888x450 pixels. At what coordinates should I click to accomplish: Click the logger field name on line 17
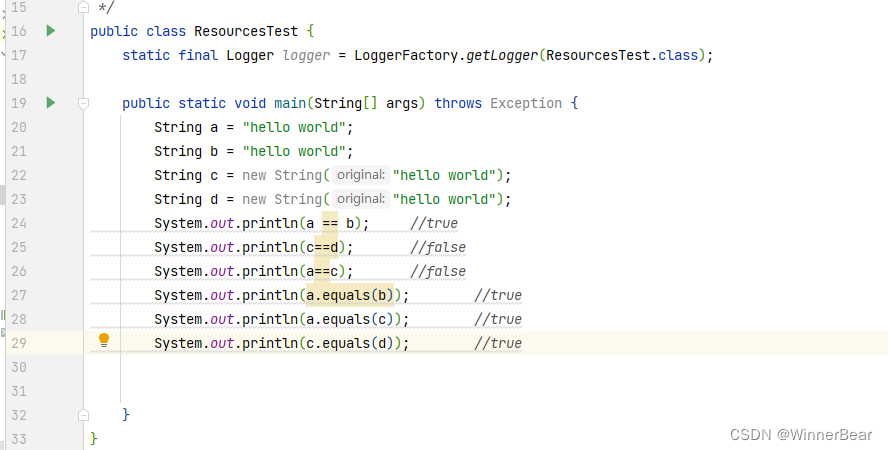(x=306, y=55)
